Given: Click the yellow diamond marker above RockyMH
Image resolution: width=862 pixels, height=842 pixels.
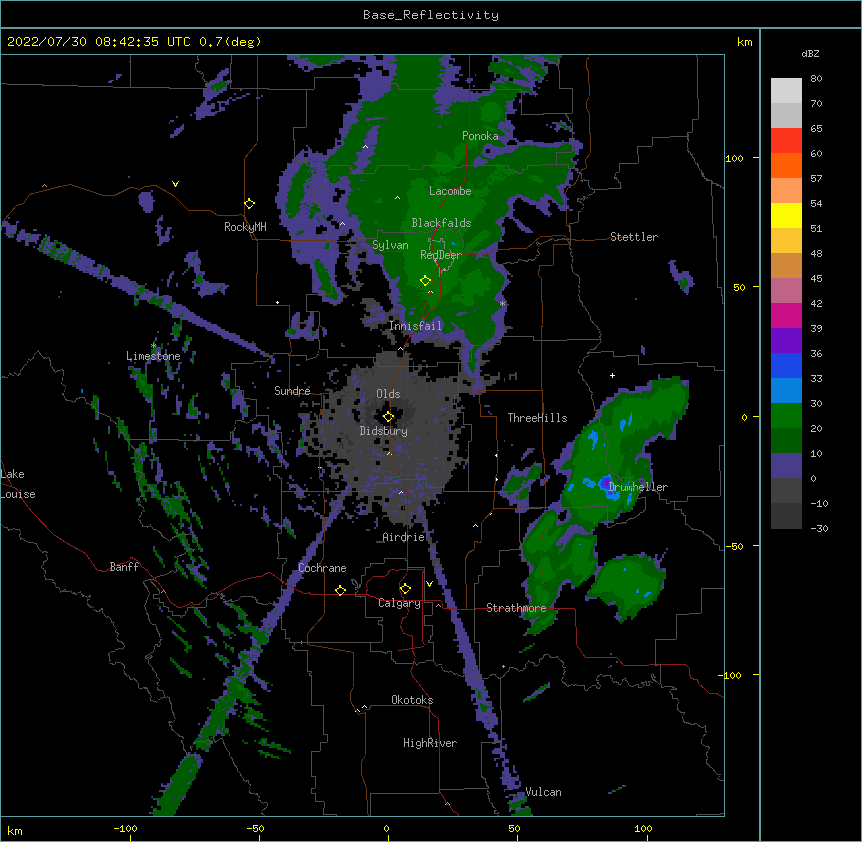Looking at the screenshot, I should click(250, 204).
